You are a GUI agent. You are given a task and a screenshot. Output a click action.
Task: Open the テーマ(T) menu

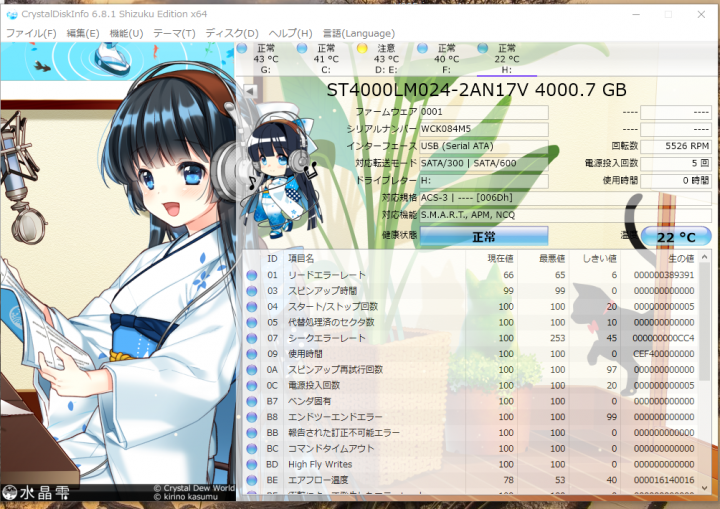pos(174,34)
